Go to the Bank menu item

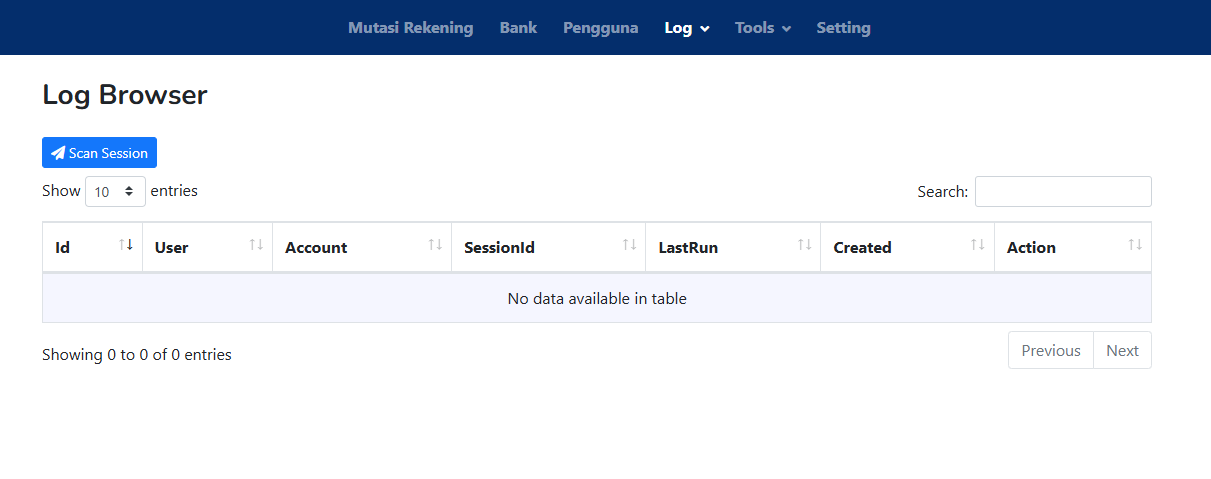point(518,28)
